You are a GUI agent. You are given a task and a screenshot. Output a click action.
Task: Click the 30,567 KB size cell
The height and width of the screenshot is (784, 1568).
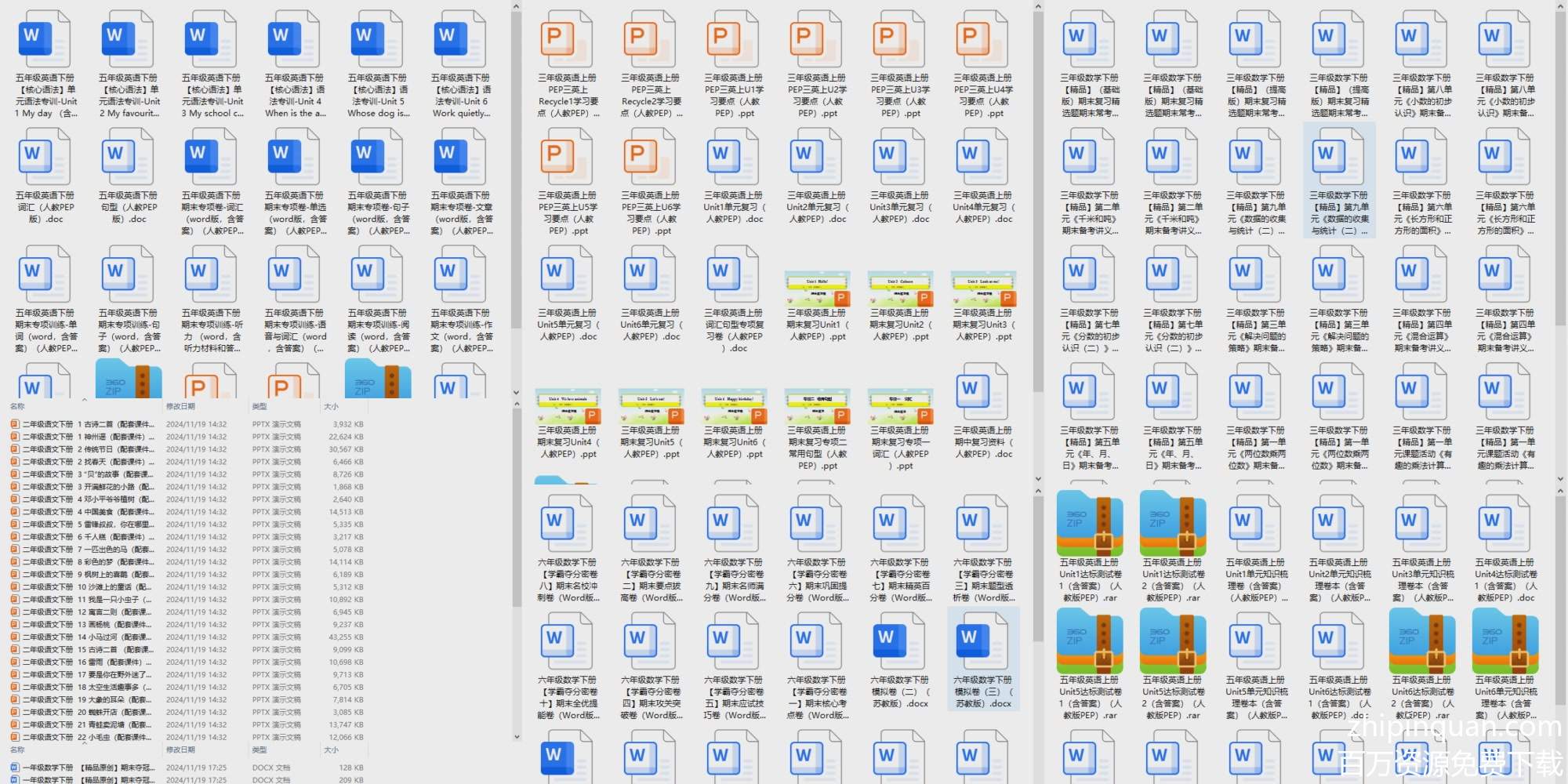(x=346, y=449)
